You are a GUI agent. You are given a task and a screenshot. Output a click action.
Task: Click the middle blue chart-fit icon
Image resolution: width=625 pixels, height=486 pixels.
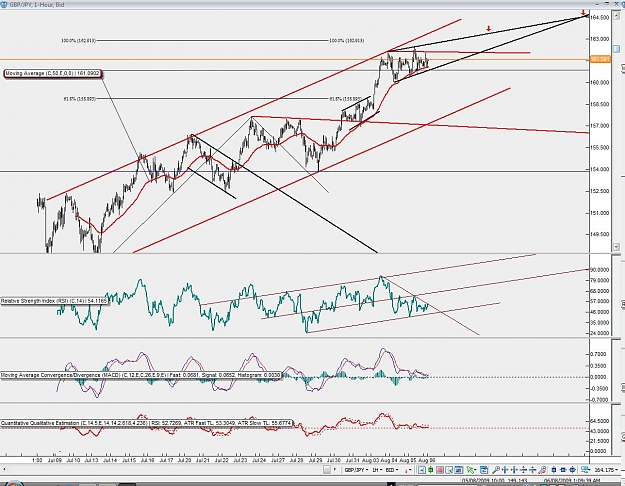tap(563, 470)
